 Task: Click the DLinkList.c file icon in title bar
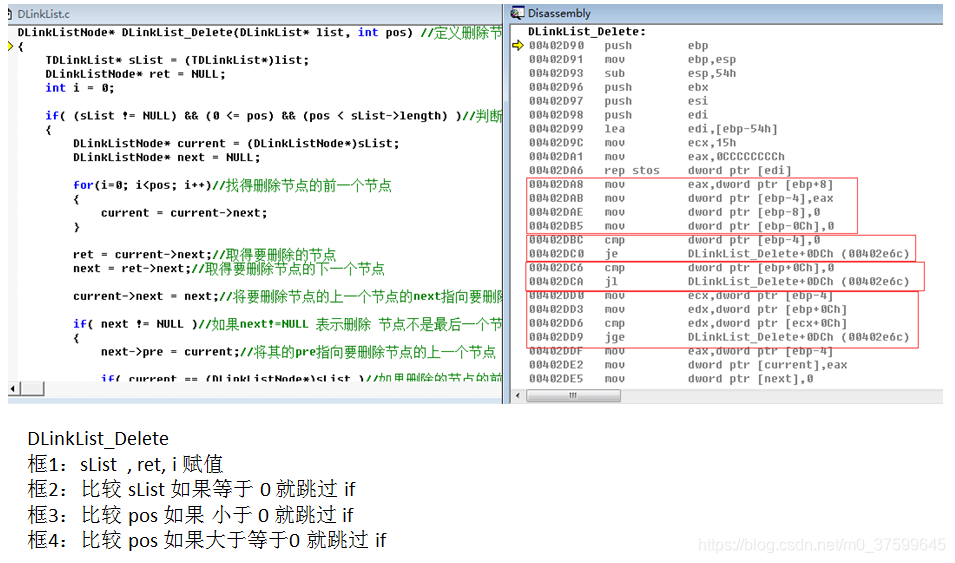click(10, 13)
